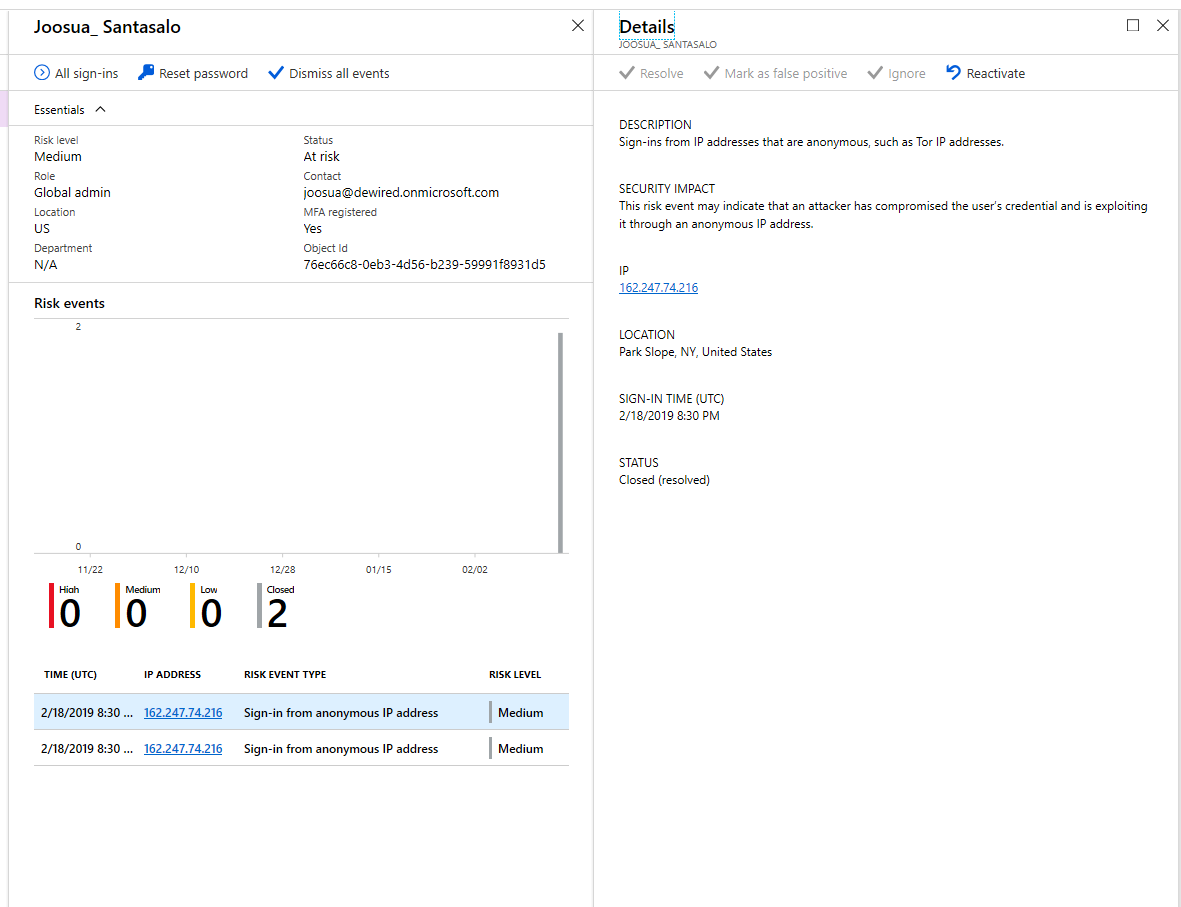
Task: Sort by the Time (UTC) column header
Action: [x=70, y=675]
